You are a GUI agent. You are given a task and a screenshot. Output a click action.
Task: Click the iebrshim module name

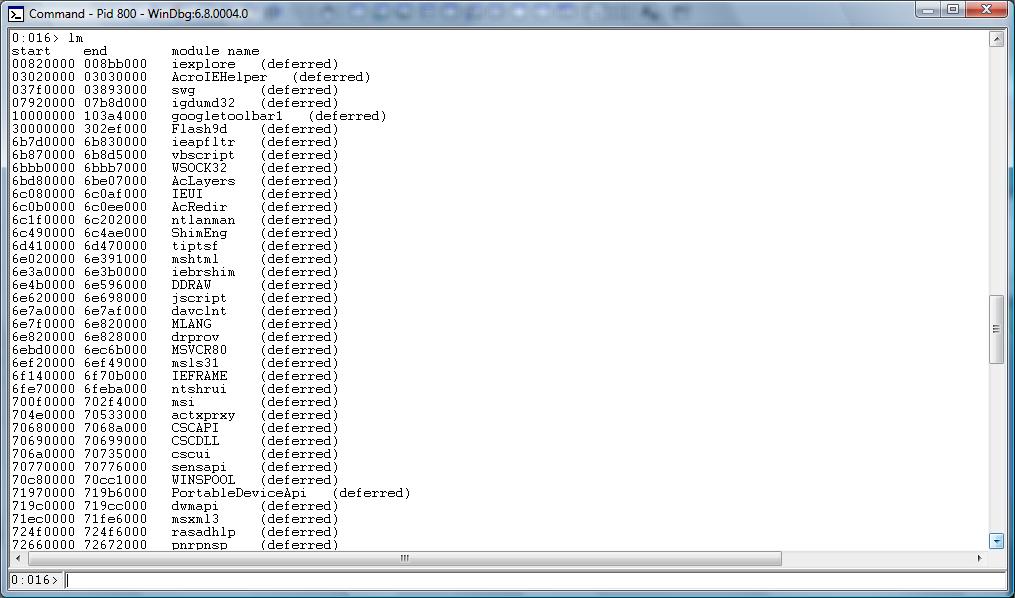pos(203,272)
